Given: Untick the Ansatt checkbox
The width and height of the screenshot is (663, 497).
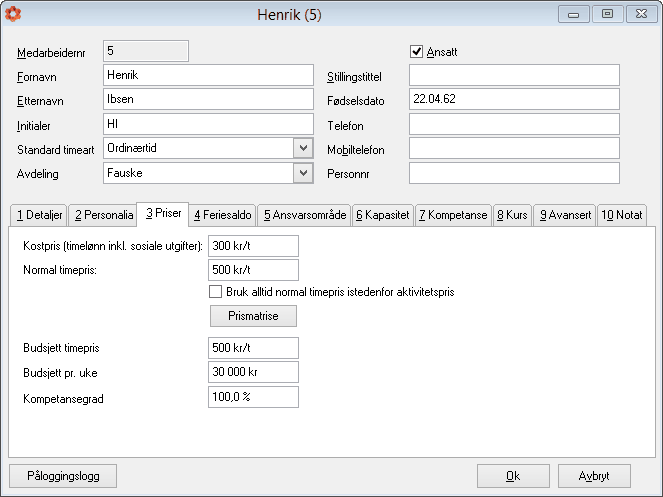Looking at the screenshot, I should (416, 52).
